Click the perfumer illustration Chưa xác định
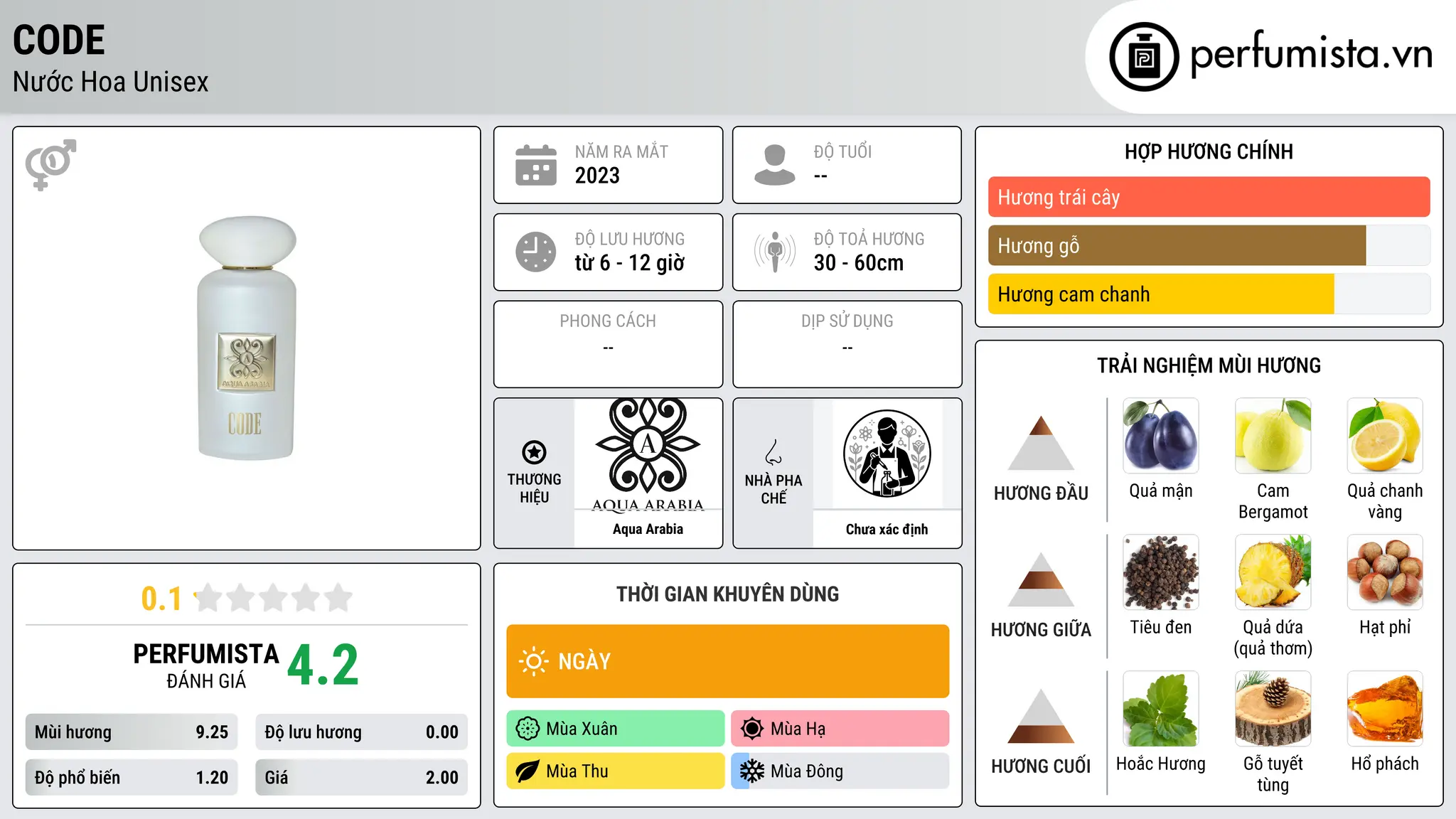This screenshot has width=1456, height=819. coord(887,454)
